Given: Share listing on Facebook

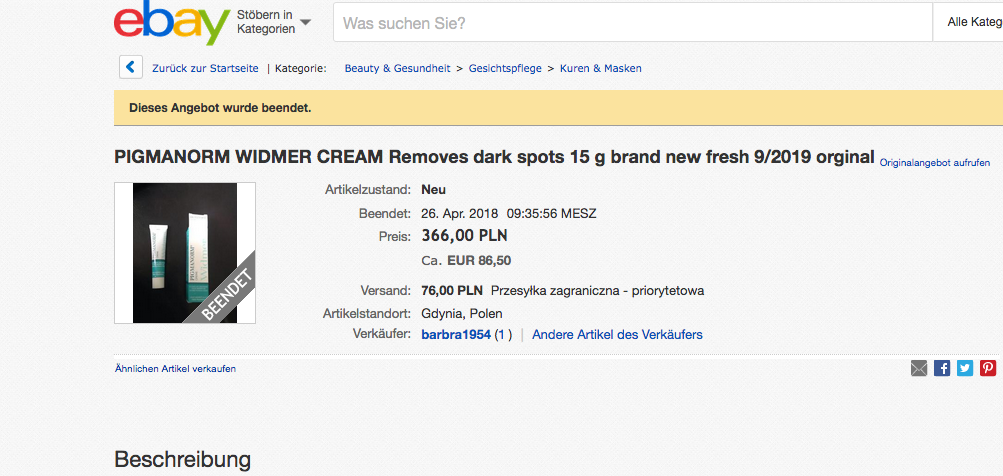Looking at the screenshot, I should 942,368.
